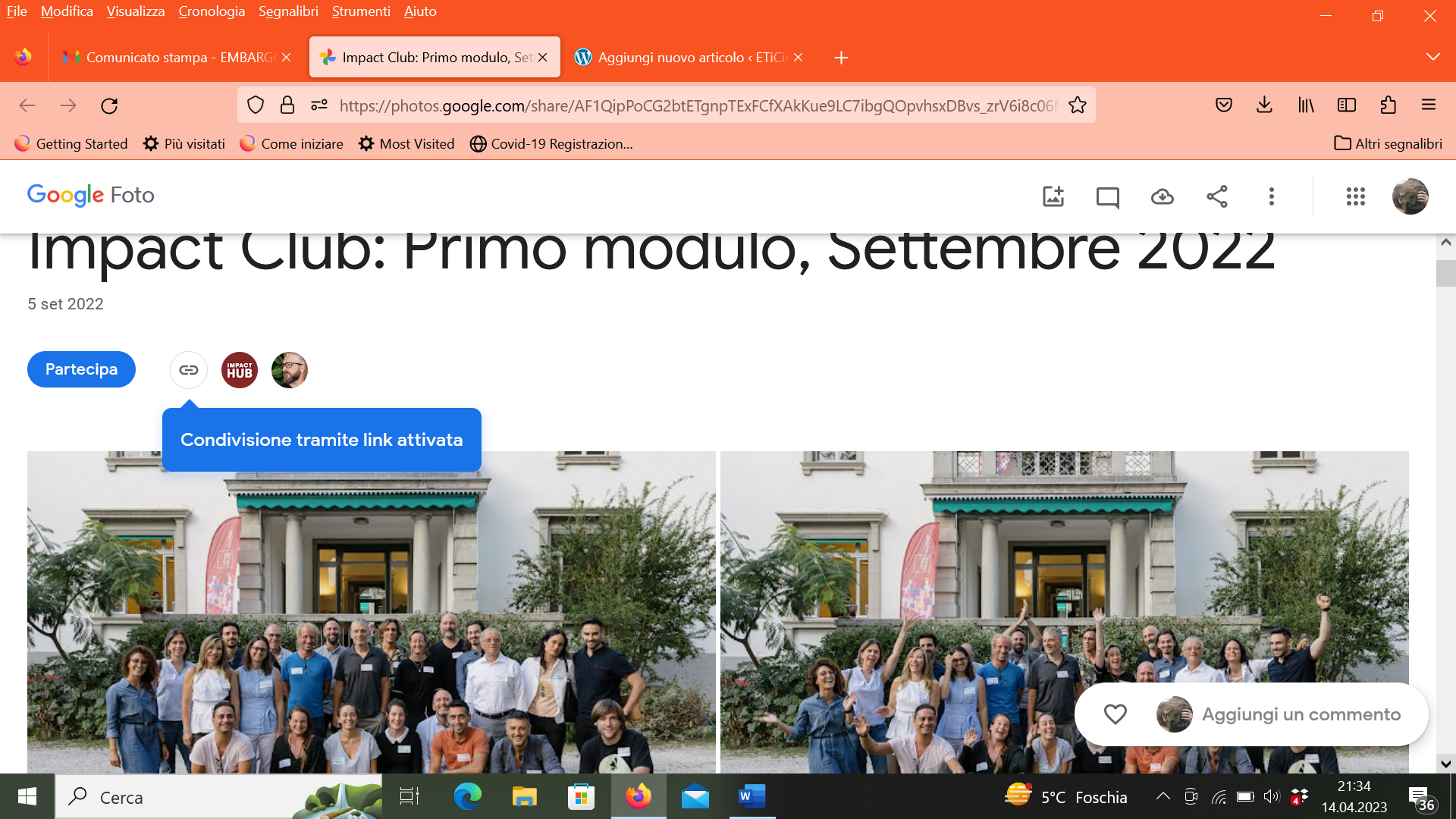Click the link sharing chain icon
The width and height of the screenshot is (1456, 819).
pos(189,370)
